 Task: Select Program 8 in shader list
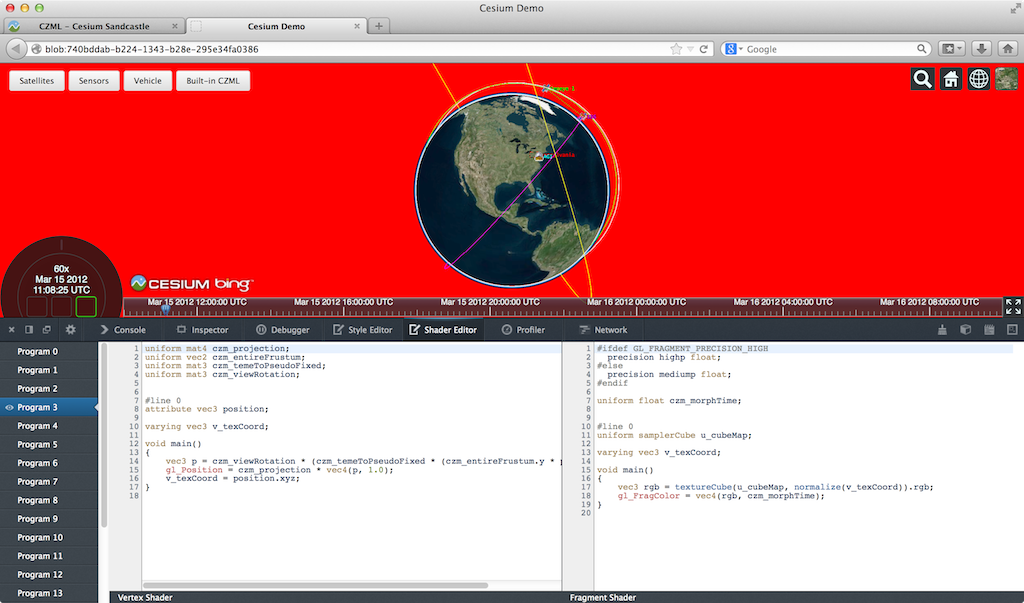click(49, 500)
